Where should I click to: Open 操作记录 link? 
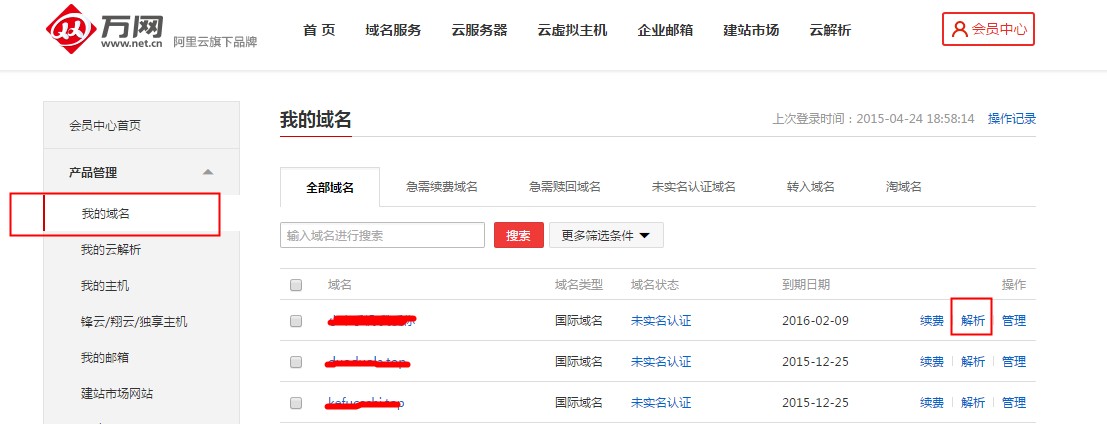pos(1012,119)
